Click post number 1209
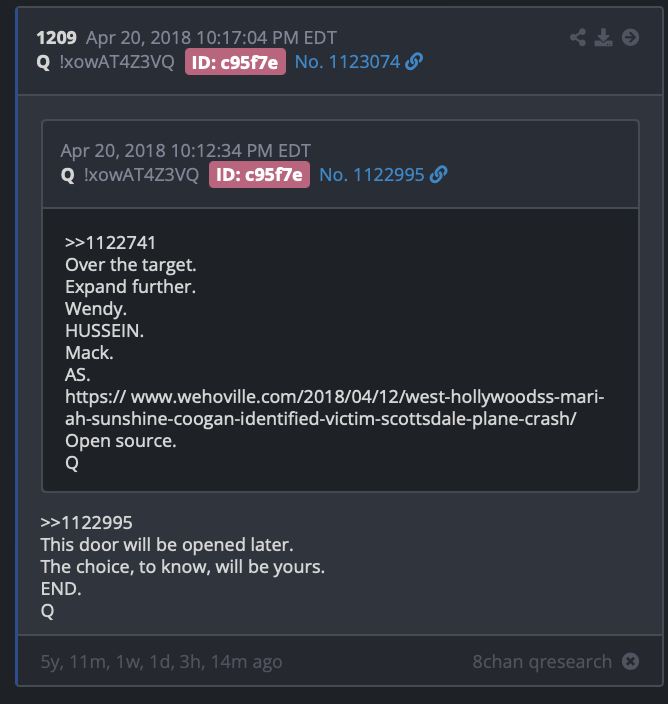Image resolution: width=668 pixels, height=704 pixels. click(x=57, y=38)
